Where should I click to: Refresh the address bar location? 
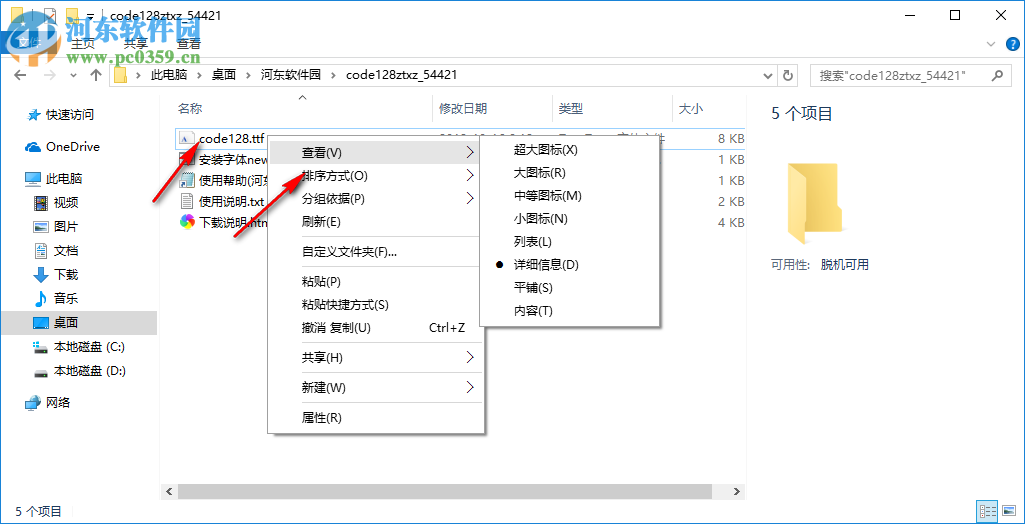tap(788, 75)
